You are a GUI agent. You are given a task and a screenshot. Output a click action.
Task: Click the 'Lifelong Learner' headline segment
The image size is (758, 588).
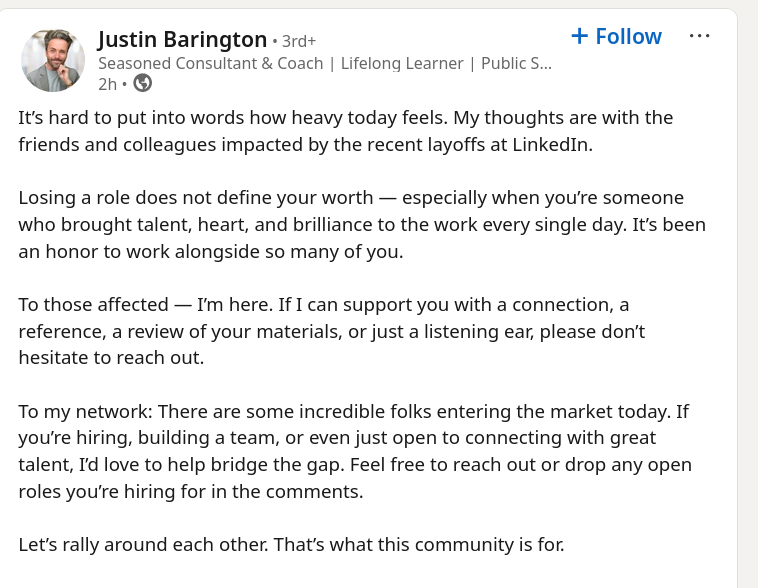[402, 63]
